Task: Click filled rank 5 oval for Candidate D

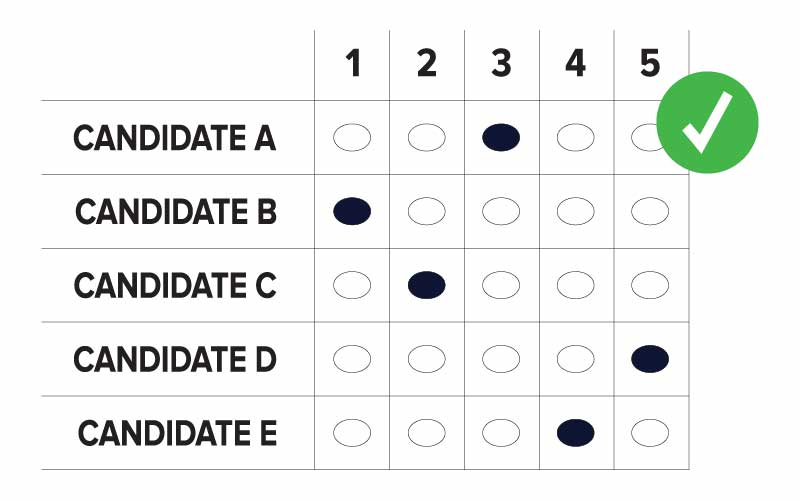Action: (x=650, y=359)
